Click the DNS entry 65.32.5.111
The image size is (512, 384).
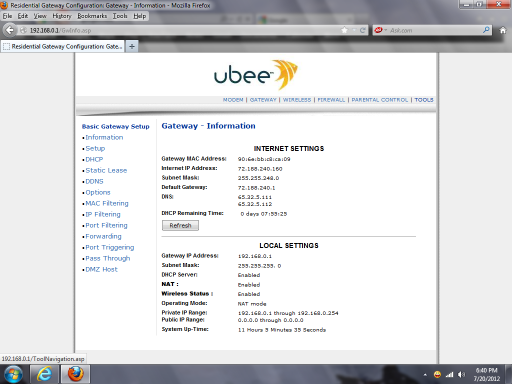[255, 197]
